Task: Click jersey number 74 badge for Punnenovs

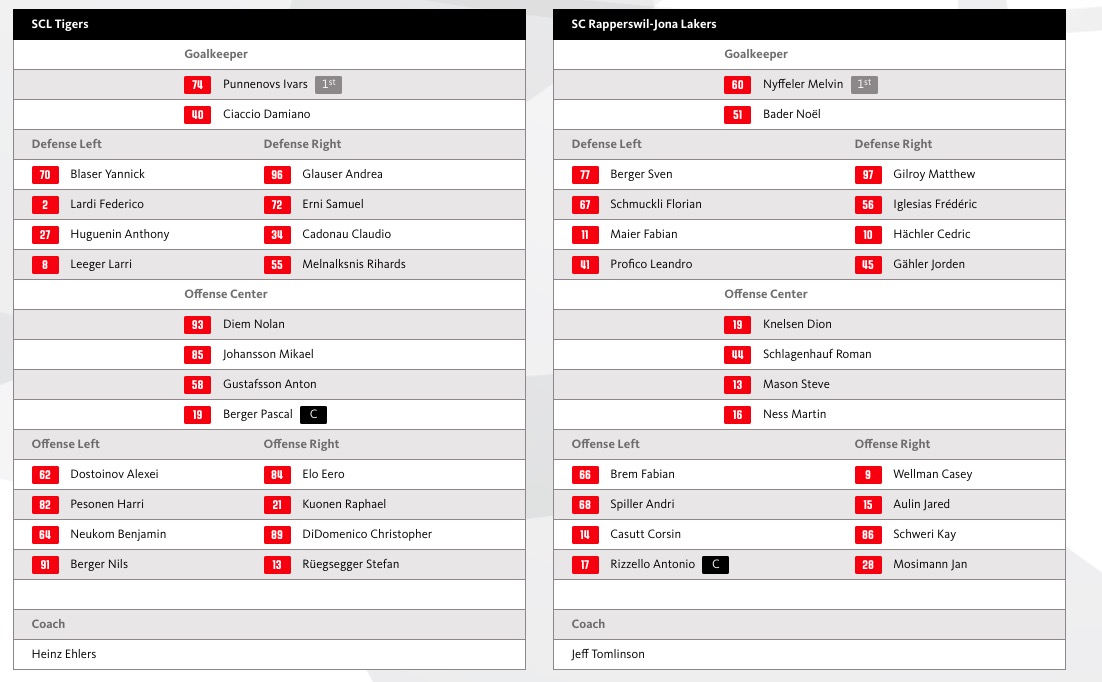Action: 197,85
